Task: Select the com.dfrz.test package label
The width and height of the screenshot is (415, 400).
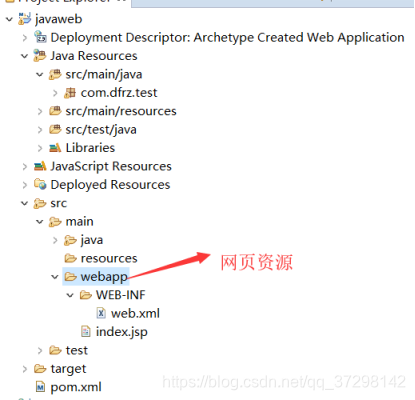Action: coord(119,93)
